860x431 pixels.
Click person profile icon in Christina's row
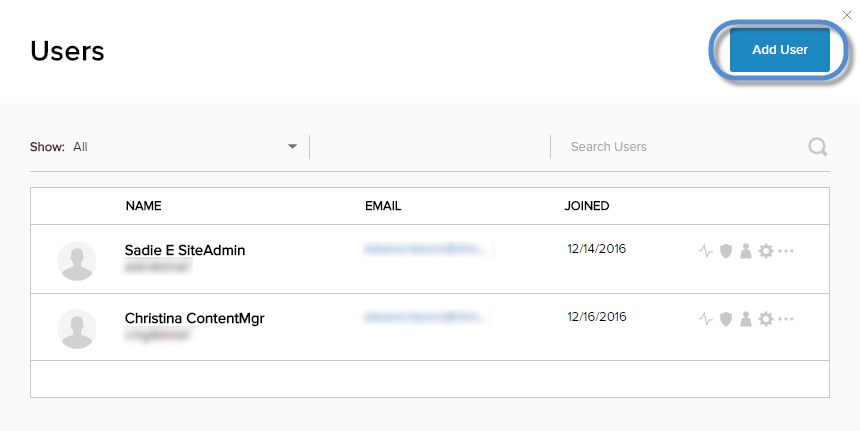coord(745,319)
